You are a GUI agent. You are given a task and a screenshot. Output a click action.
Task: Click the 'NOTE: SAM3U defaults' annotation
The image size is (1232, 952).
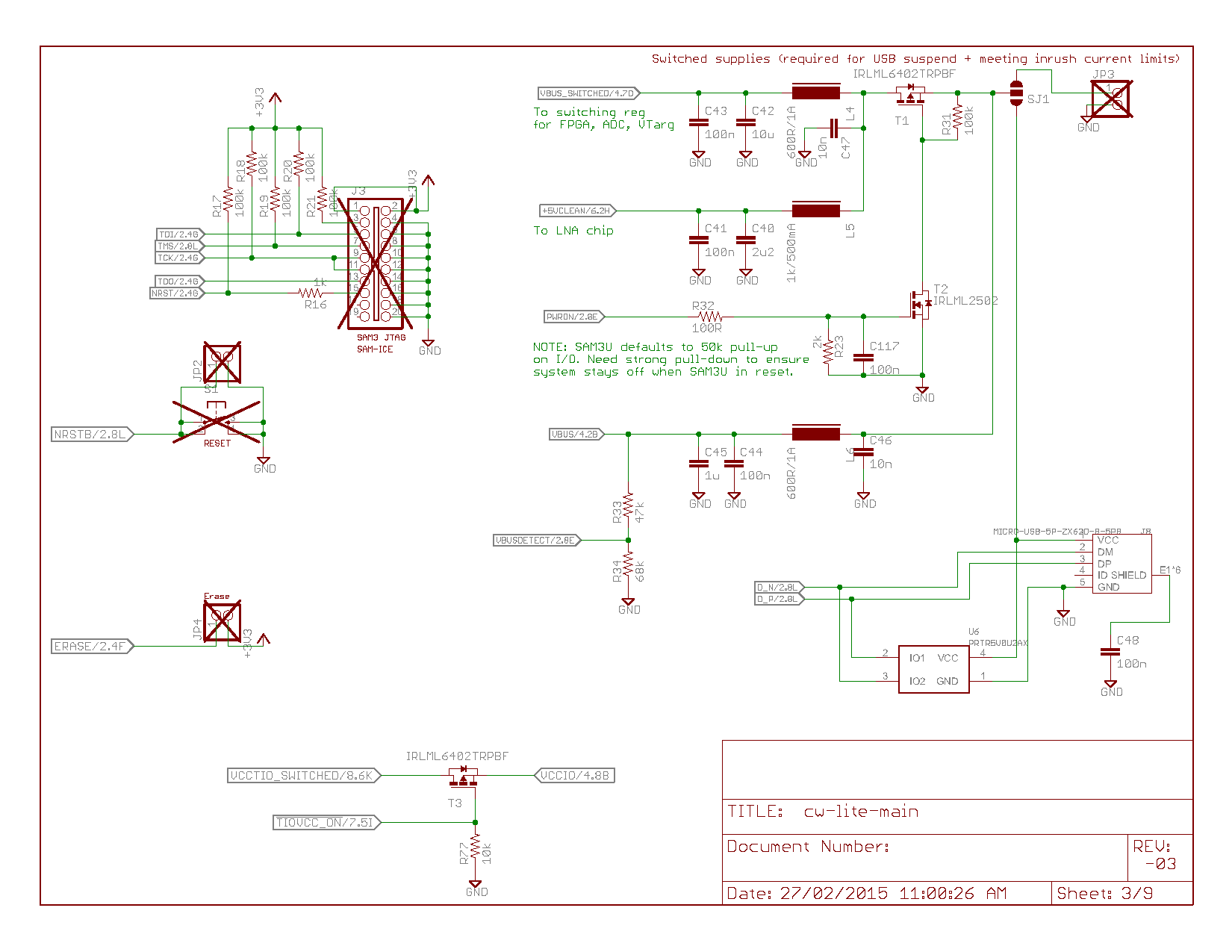pos(671,359)
